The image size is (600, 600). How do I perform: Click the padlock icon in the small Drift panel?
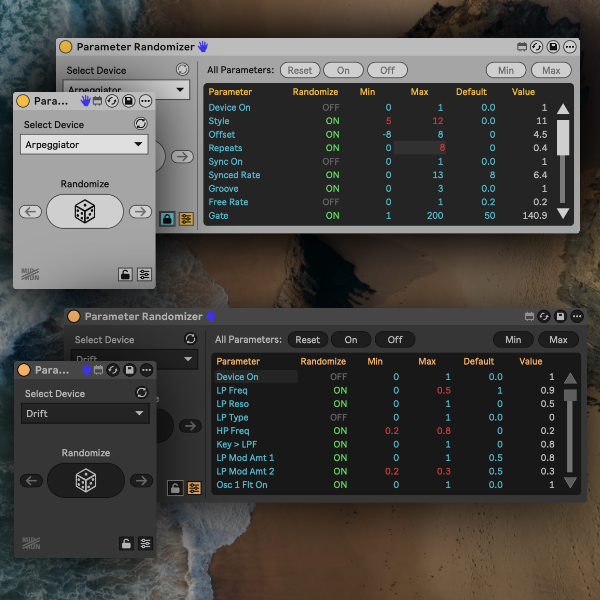[126, 543]
